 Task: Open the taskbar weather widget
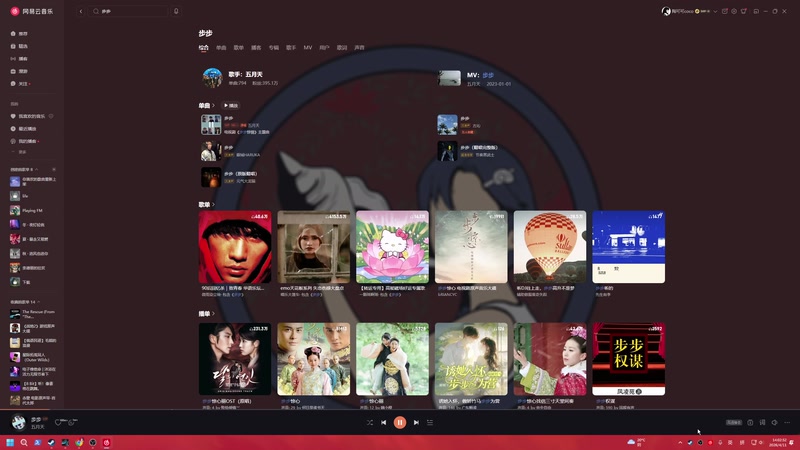click(636, 442)
